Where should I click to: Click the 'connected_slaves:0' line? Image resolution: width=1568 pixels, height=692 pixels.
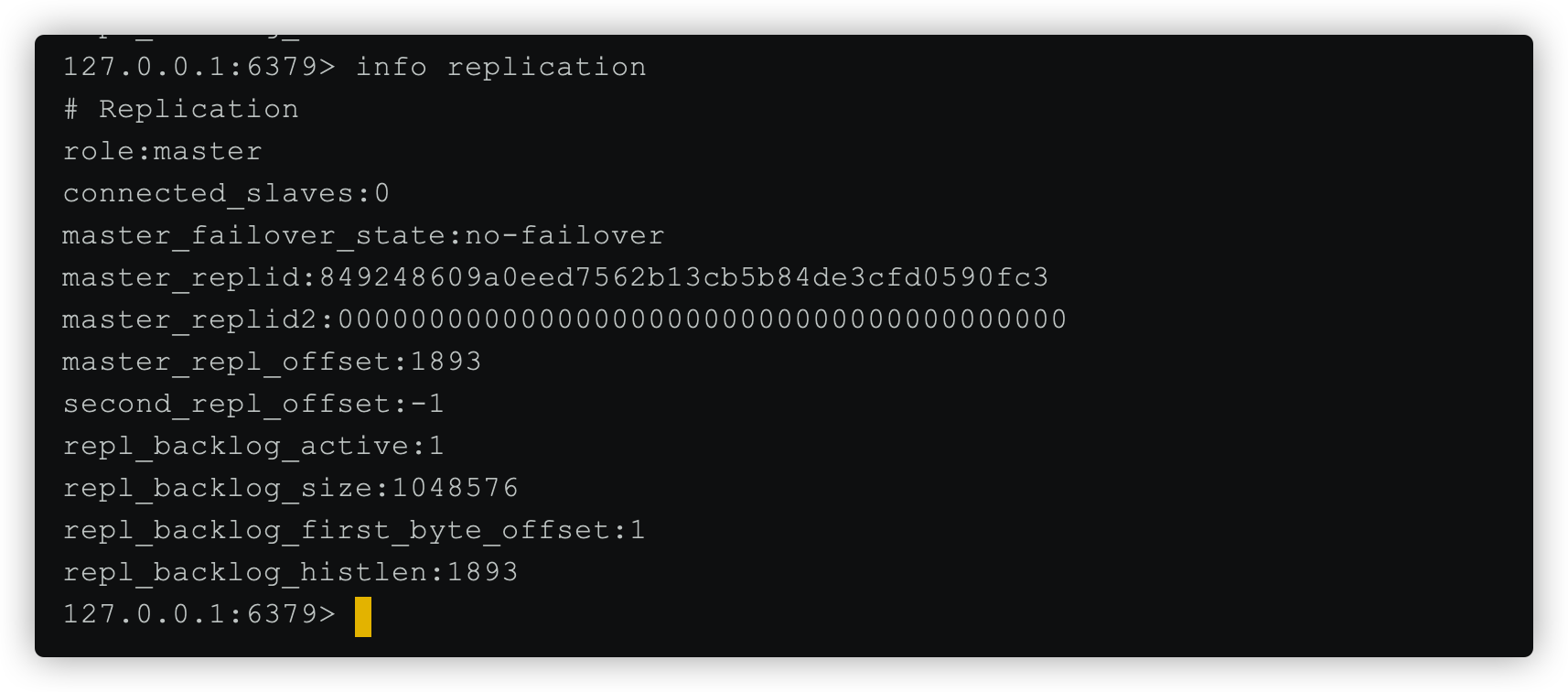(x=227, y=193)
